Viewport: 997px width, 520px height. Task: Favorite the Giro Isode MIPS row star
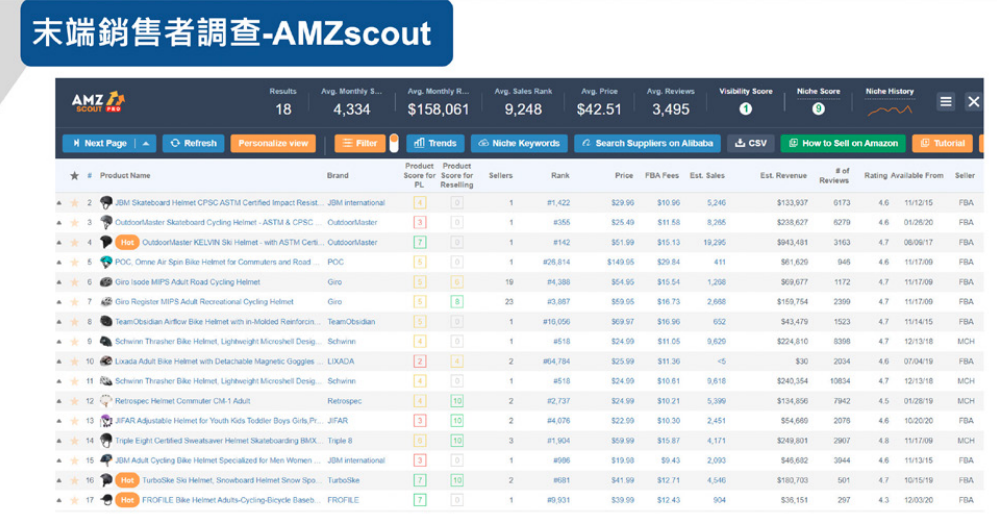click(x=74, y=282)
